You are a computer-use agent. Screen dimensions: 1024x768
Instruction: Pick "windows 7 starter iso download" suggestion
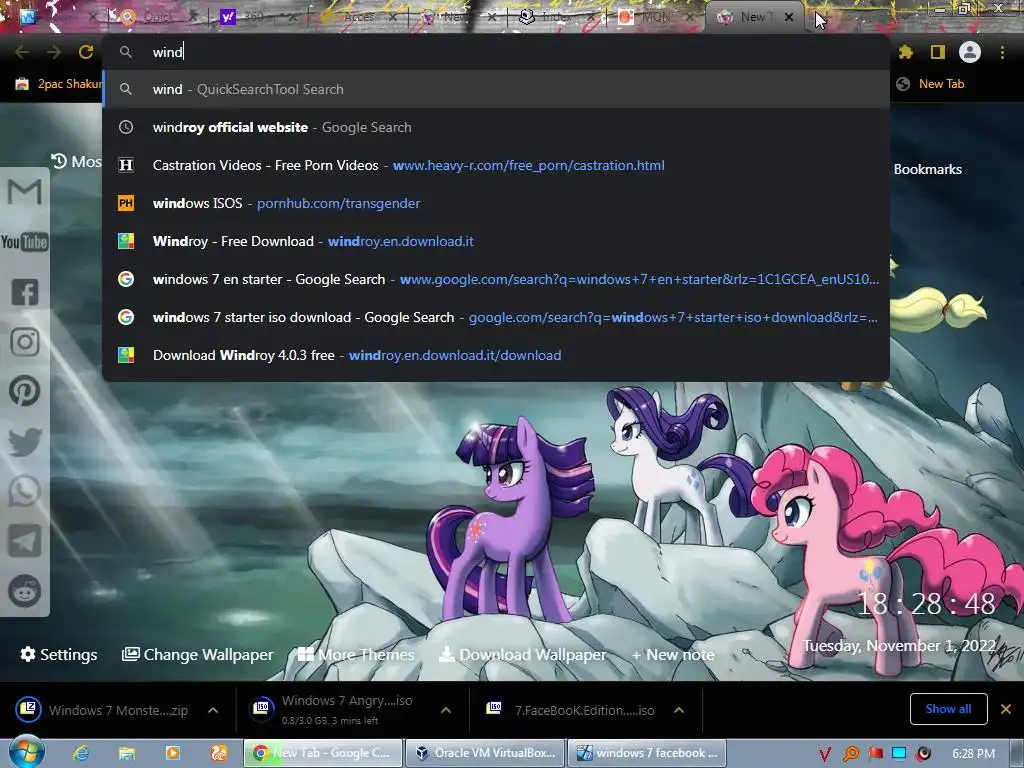496,317
